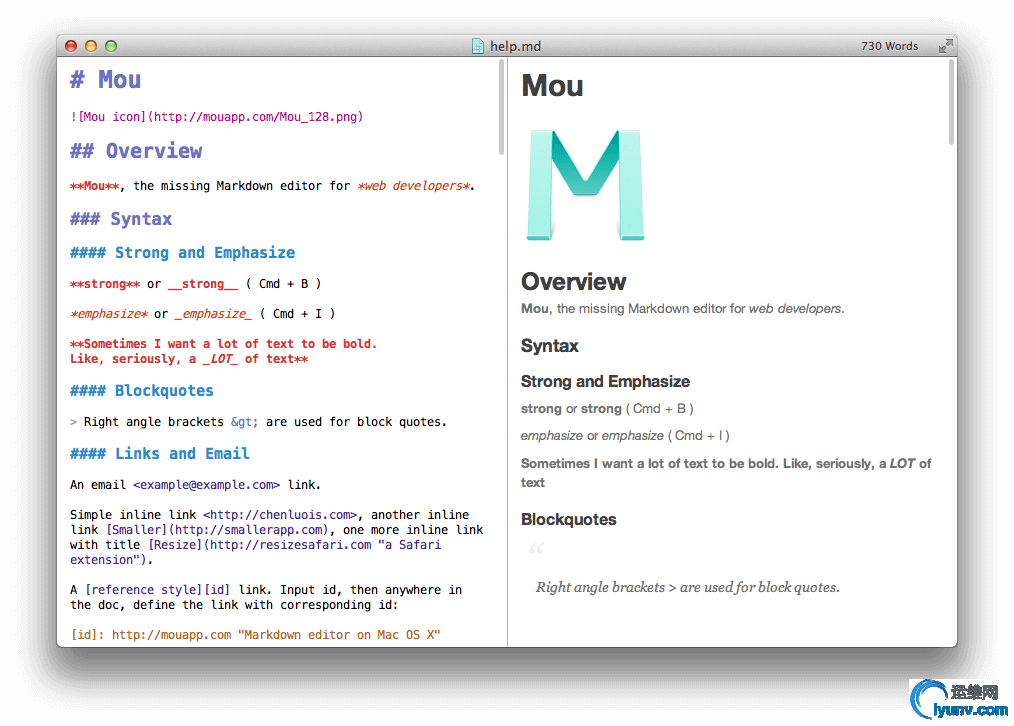Click '**strong** or __strong__' line in editor
Image resolution: width=1014 pixels, height=726 pixels.
tap(195, 284)
